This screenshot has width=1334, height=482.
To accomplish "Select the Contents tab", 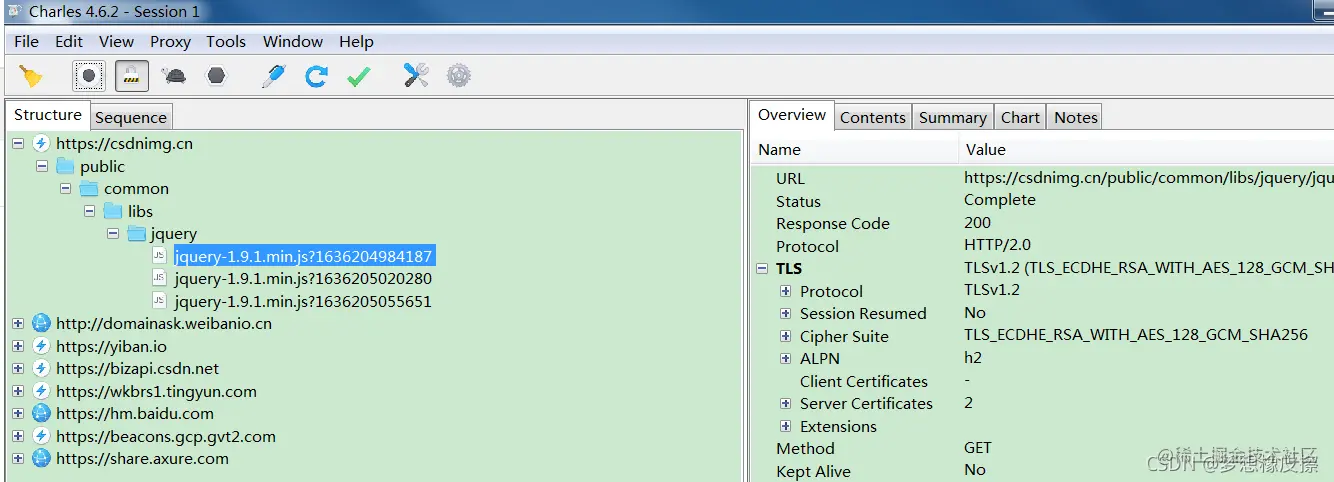I will 873,117.
